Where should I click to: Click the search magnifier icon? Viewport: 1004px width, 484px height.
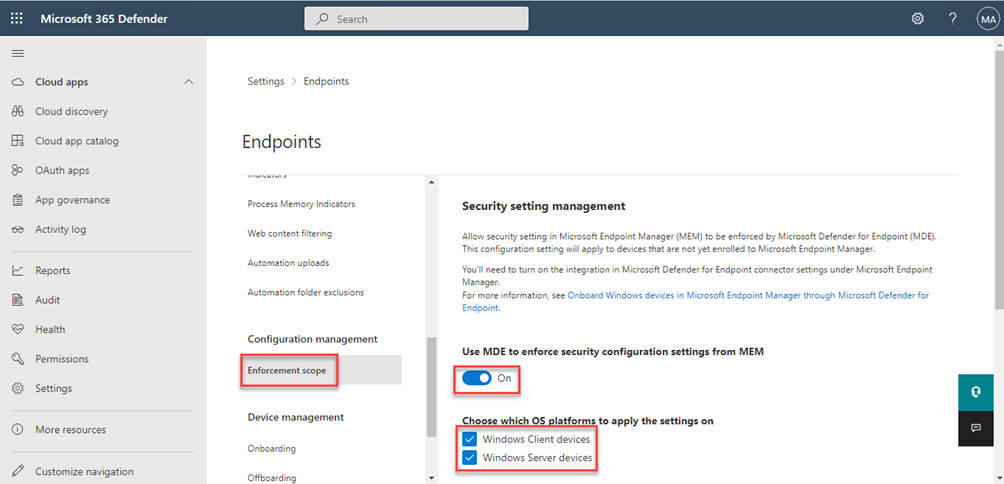tap(323, 19)
